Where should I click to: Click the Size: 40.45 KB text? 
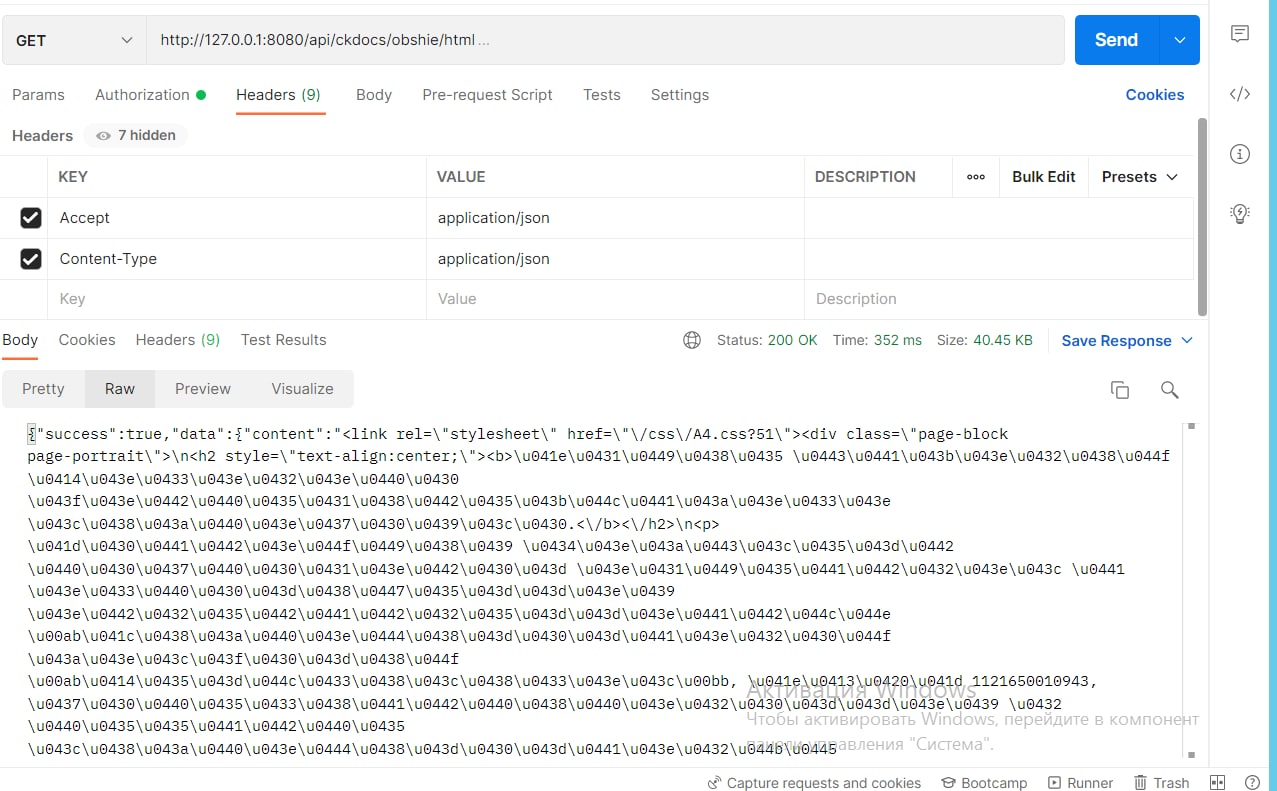coord(985,340)
